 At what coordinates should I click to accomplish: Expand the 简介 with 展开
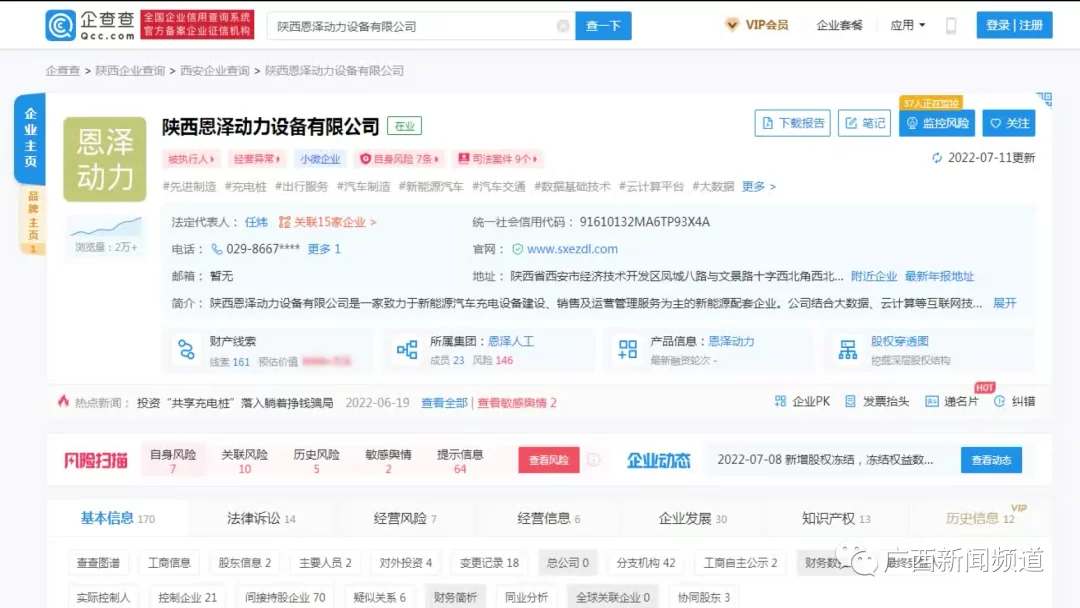1004,303
